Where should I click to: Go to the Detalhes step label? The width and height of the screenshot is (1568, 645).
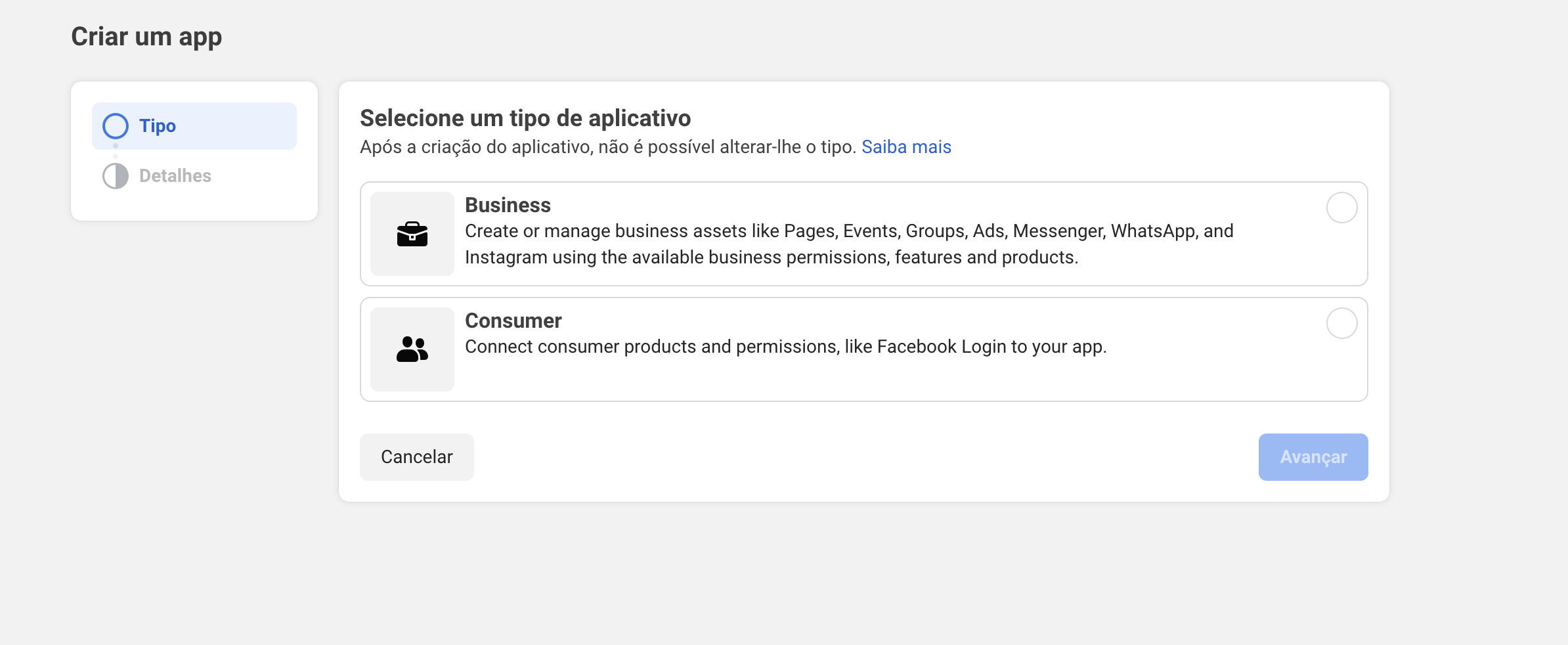coord(175,176)
